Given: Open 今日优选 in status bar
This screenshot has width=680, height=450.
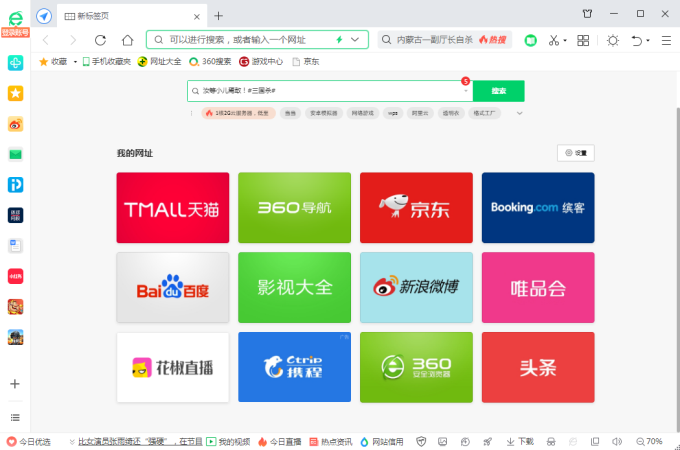Looking at the screenshot, I should point(29,442).
